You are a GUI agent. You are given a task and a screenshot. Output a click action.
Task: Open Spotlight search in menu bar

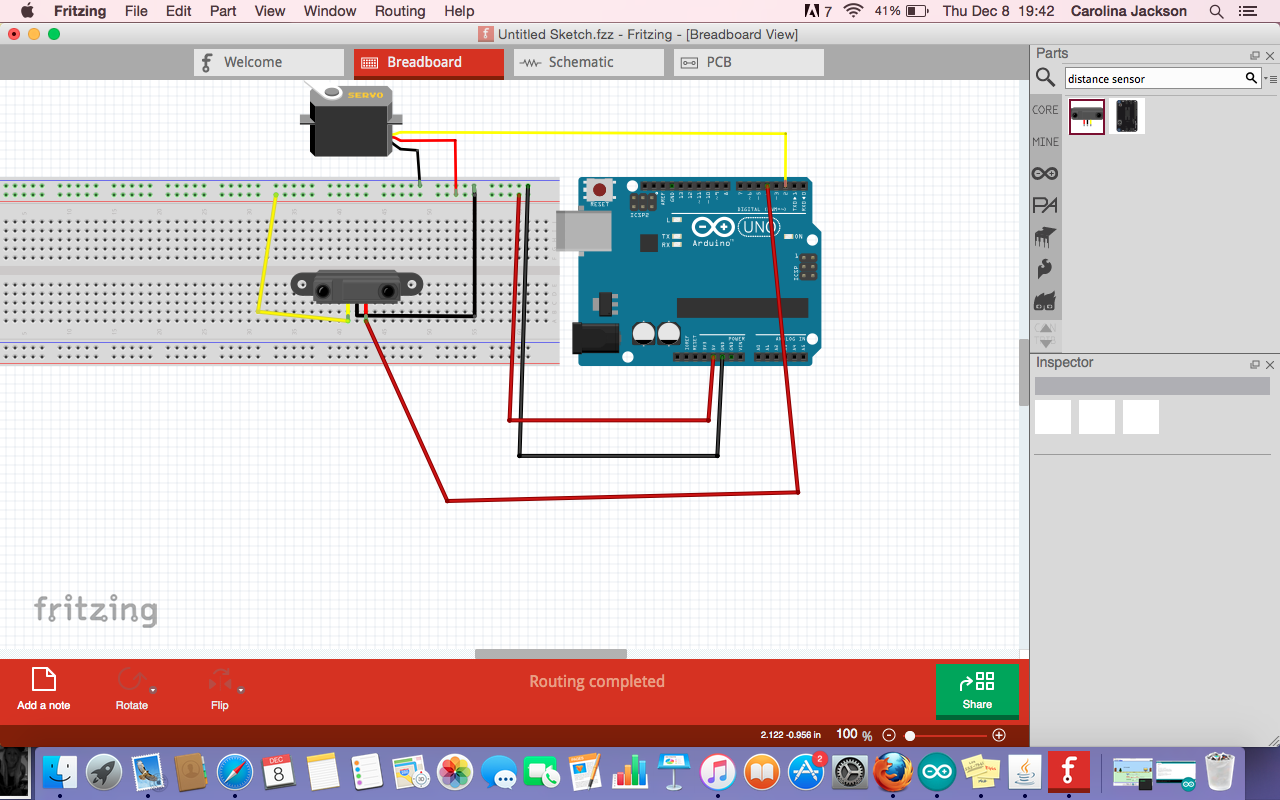tap(1216, 11)
